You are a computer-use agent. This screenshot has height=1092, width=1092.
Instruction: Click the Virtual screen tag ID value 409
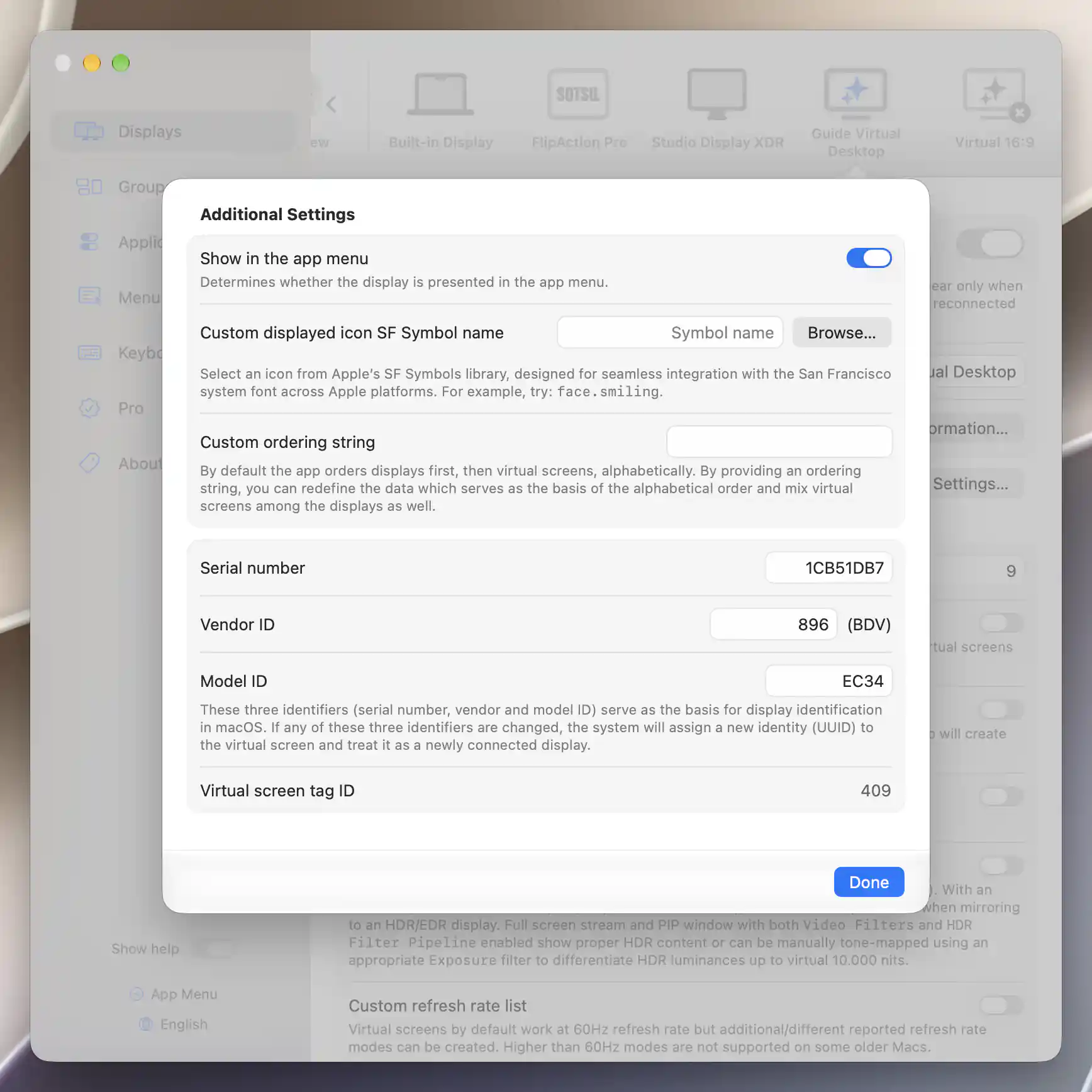pyautogui.click(x=876, y=790)
